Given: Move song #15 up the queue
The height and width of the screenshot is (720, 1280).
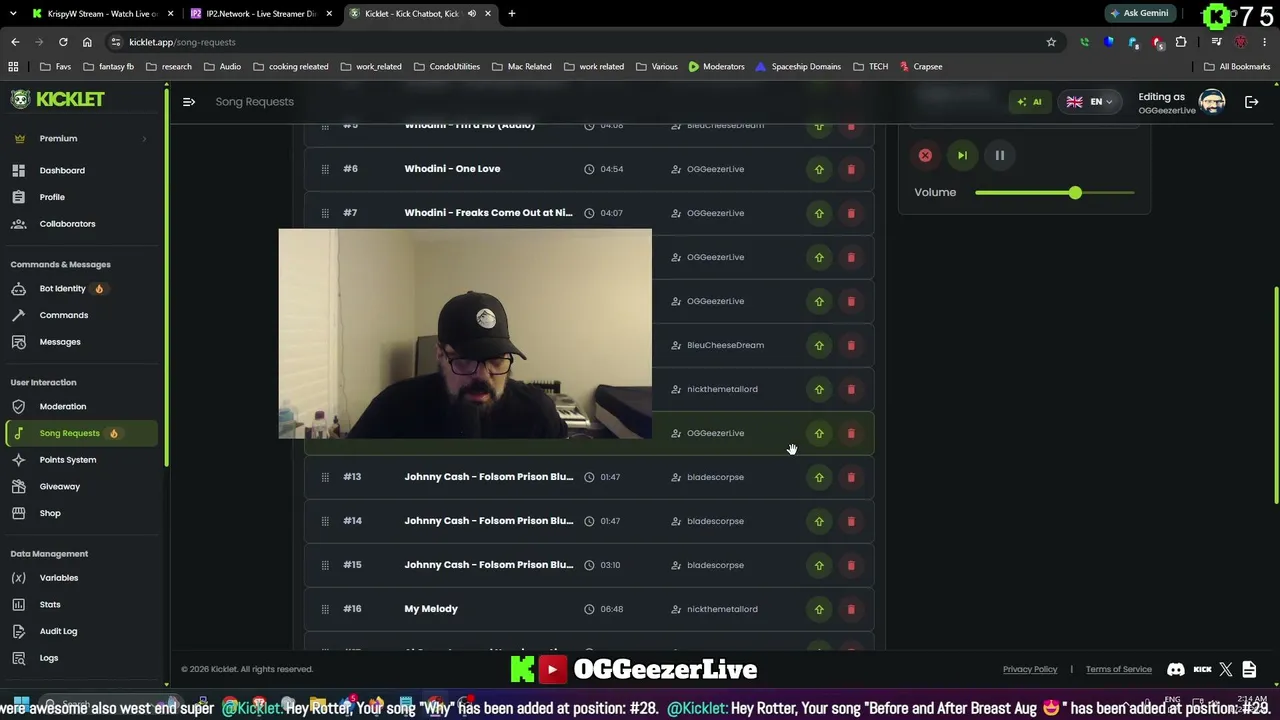Looking at the screenshot, I should coord(819,565).
